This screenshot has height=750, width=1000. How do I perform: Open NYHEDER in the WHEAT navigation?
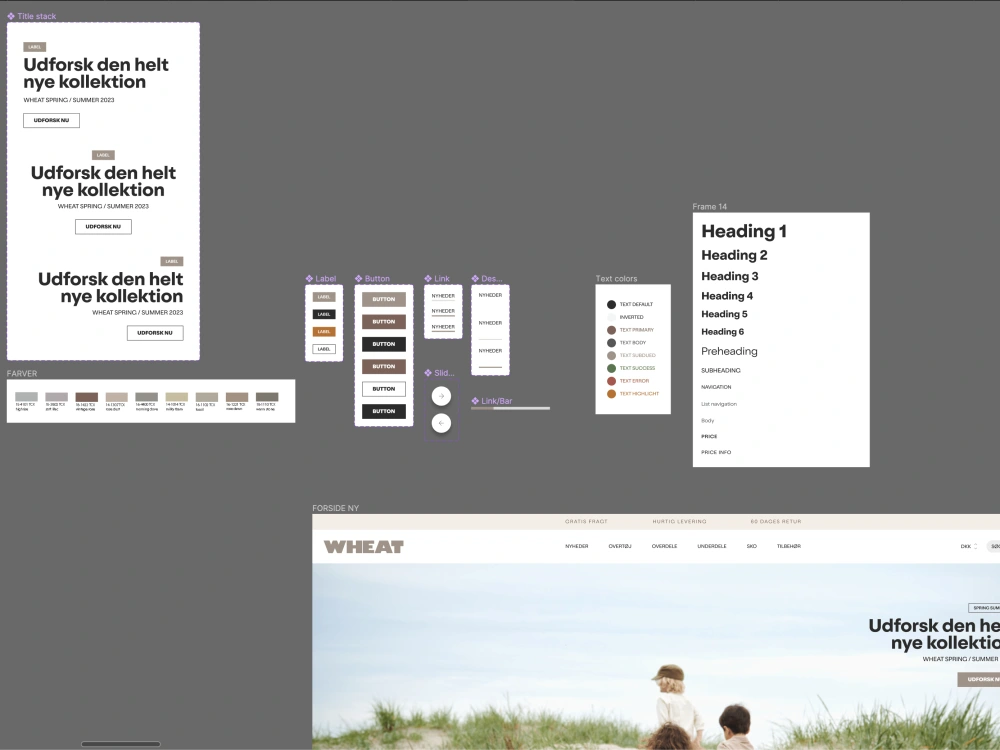click(577, 547)
